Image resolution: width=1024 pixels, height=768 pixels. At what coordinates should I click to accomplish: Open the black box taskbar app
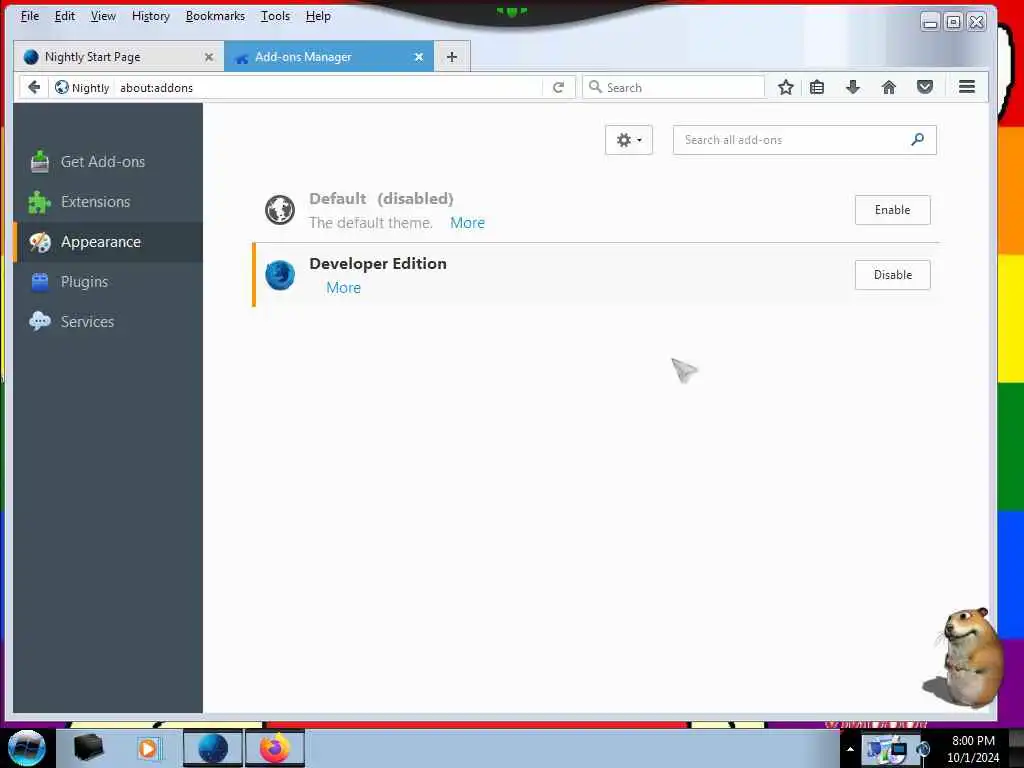88,748
